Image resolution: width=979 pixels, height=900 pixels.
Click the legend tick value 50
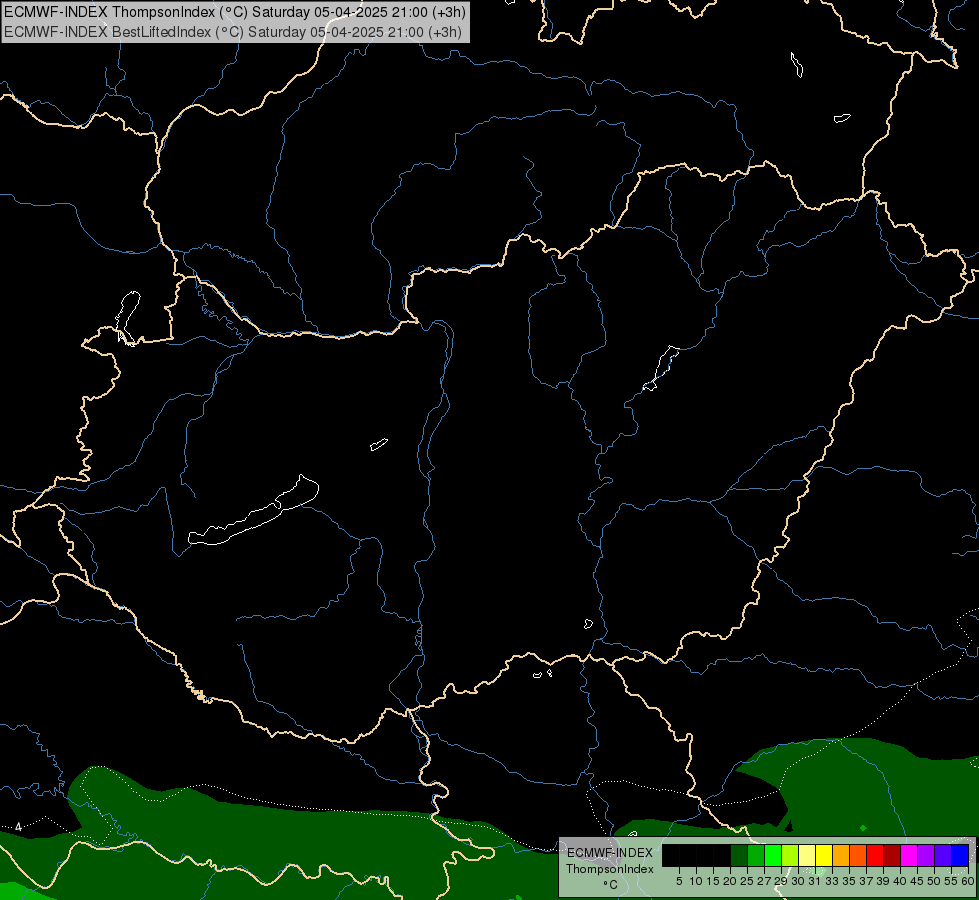[x=934, y=881]
